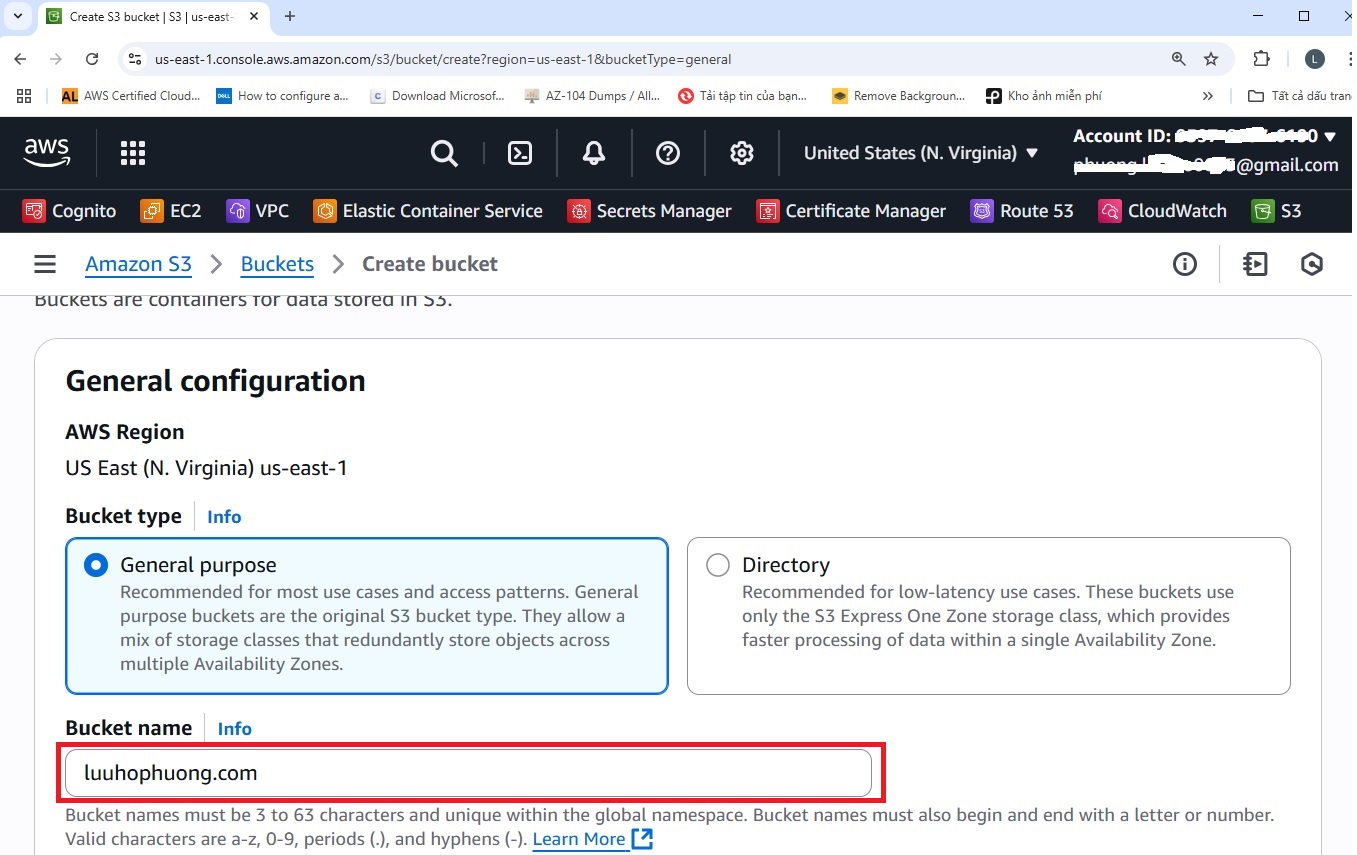Click the Info link beside Bucket type
The height and width of the screenshot is (855, 1357).
224,517
